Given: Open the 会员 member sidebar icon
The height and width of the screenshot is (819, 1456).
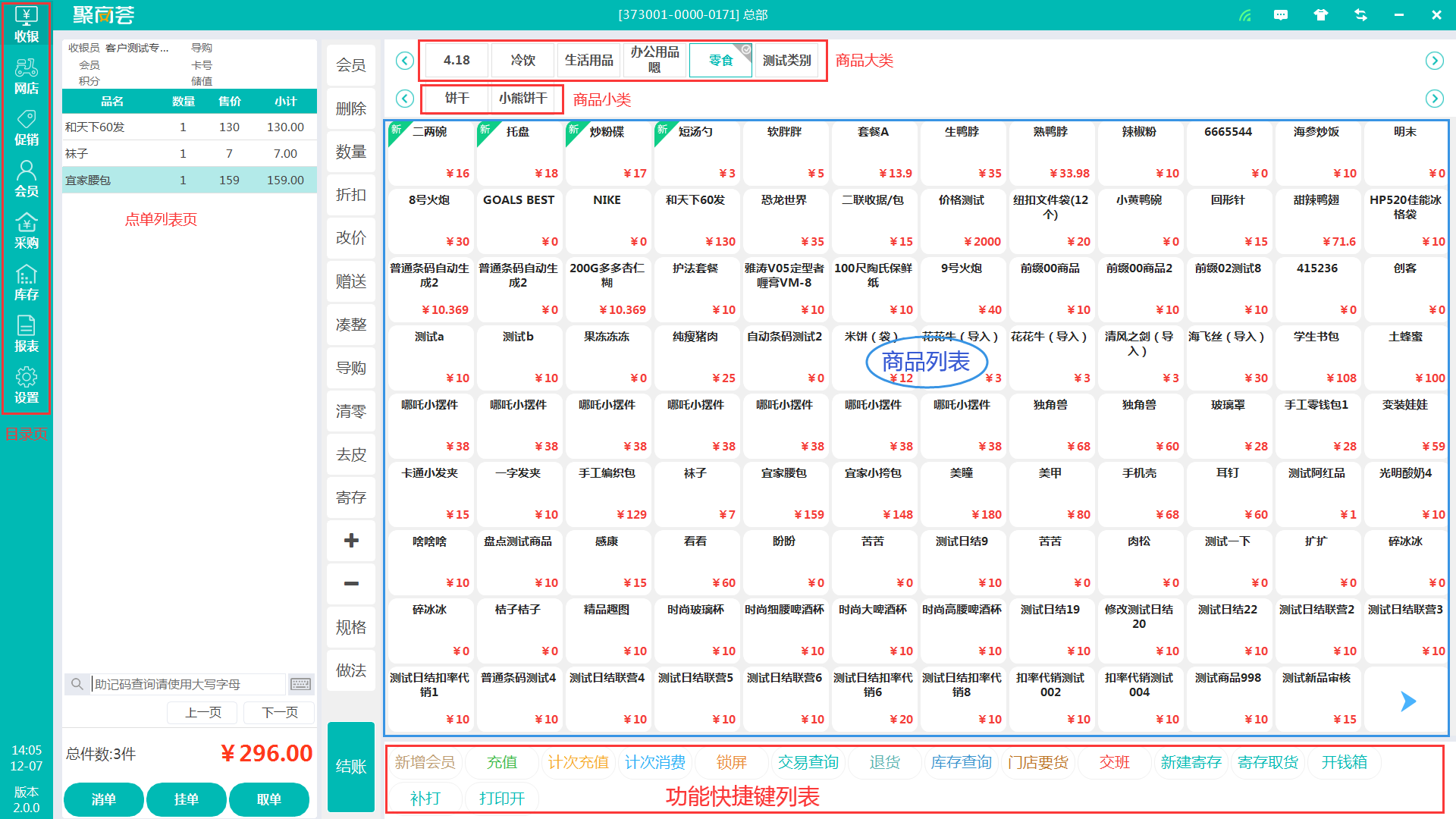Looking at the screenshot, I should click(x=27, y=180).
